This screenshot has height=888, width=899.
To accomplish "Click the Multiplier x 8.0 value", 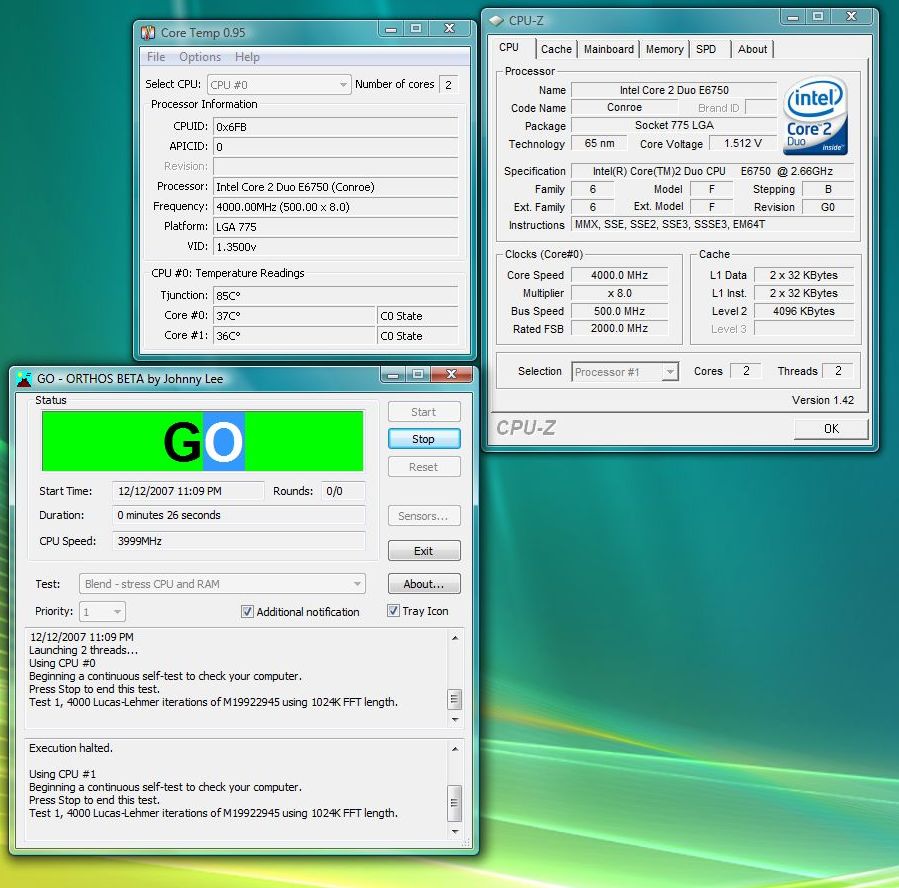I will pos(619,293).
